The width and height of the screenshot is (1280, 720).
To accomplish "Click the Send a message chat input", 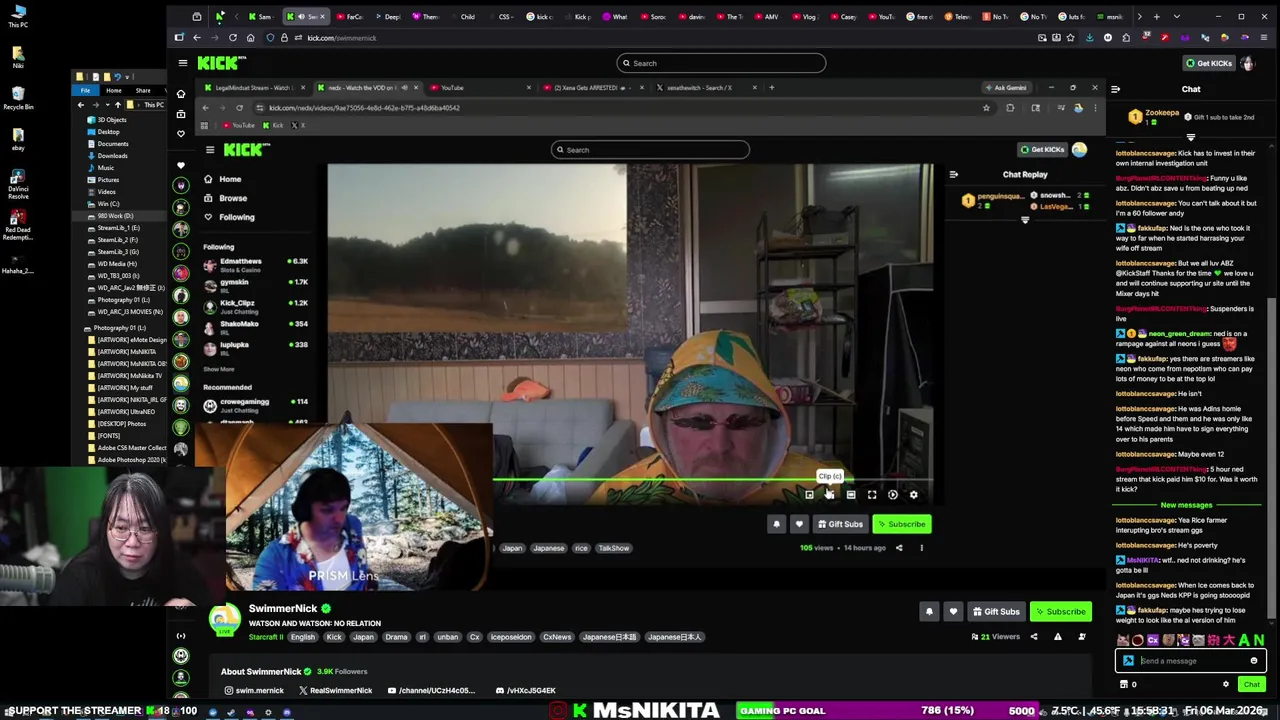I will tap(1190, 661).
